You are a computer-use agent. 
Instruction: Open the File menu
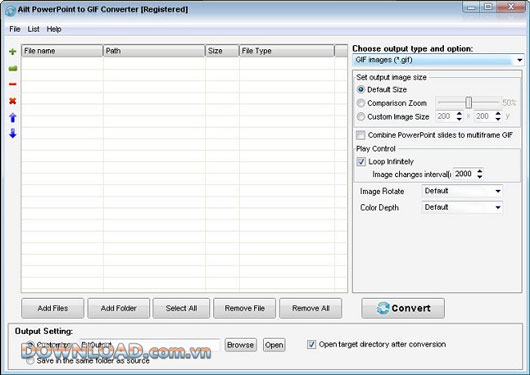pos(15,29)
